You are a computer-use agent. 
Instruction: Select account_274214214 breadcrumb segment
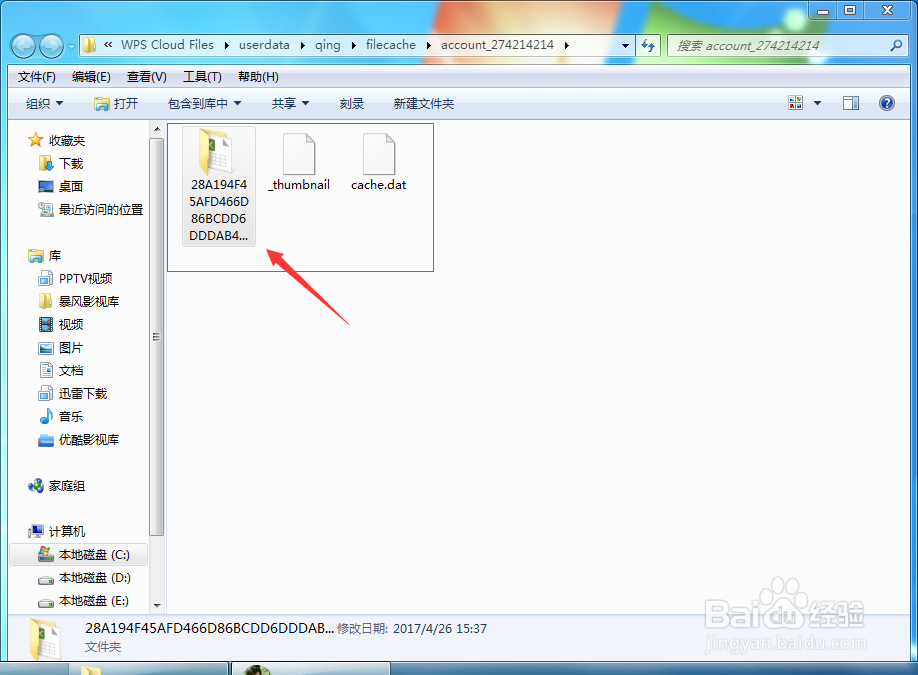coord(497,45)
